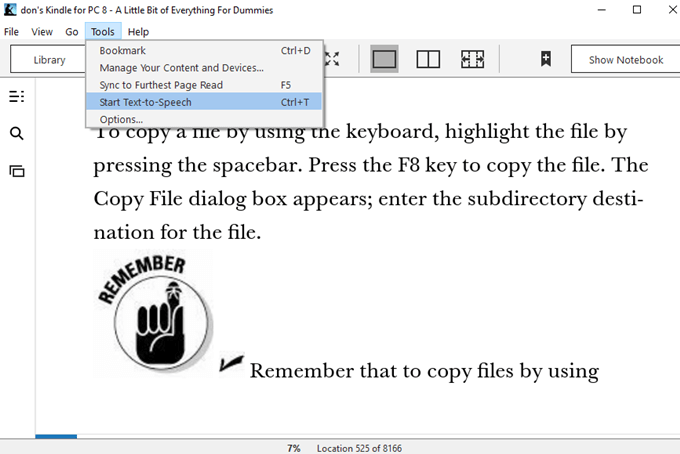Close the open Tools menu

pyautogui.click(x=103, y=32)
